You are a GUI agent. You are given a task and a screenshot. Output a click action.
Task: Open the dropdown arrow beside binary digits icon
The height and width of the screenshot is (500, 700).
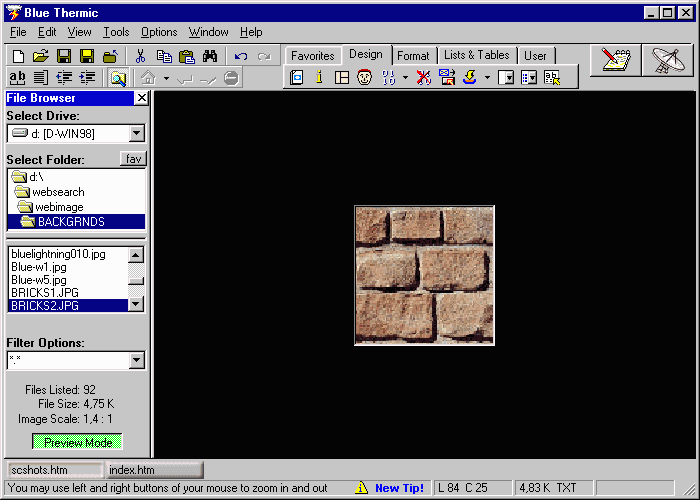[x=405, y=78]
